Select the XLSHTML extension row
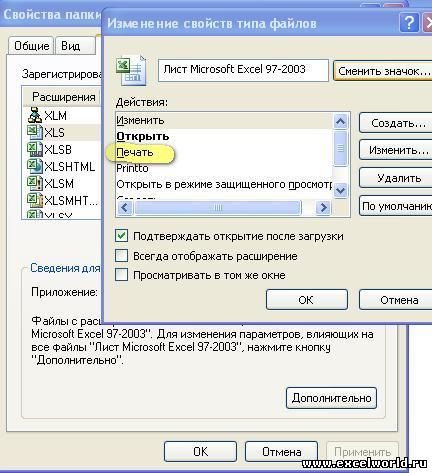The height and width of the screenshot is (473, 432). tap(63, 166)
